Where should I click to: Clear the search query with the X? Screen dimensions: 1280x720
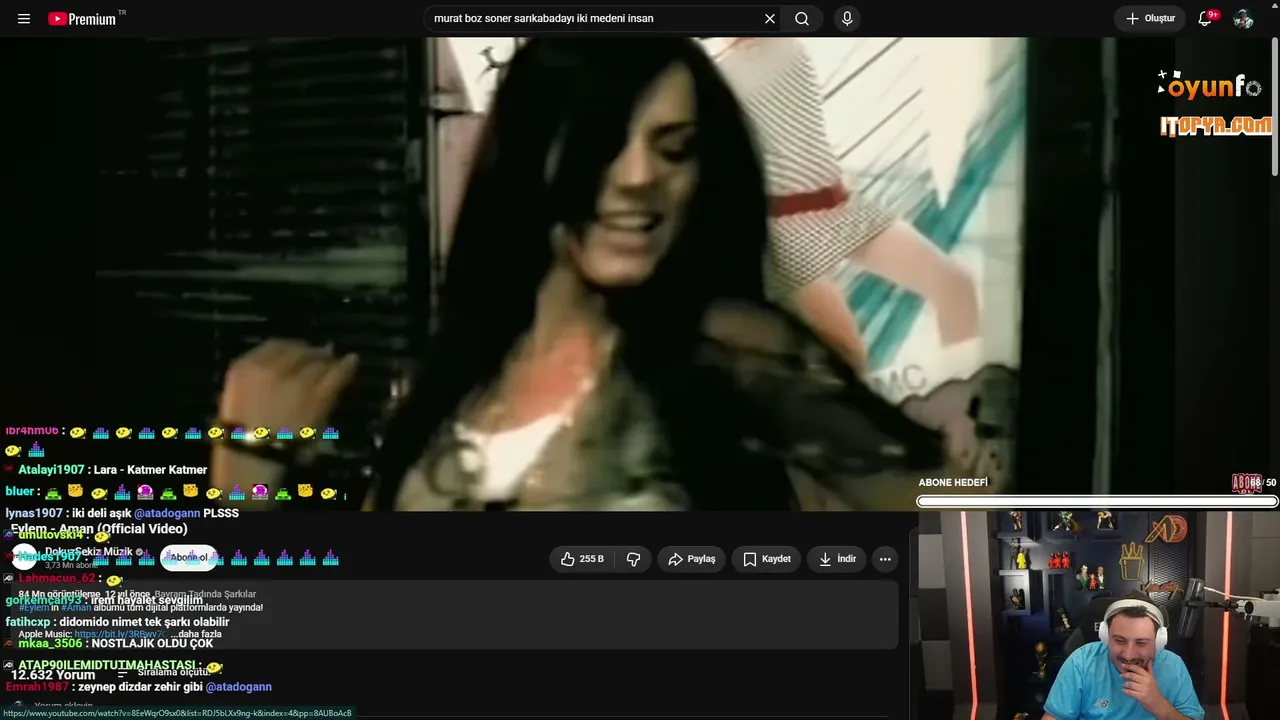770,19
